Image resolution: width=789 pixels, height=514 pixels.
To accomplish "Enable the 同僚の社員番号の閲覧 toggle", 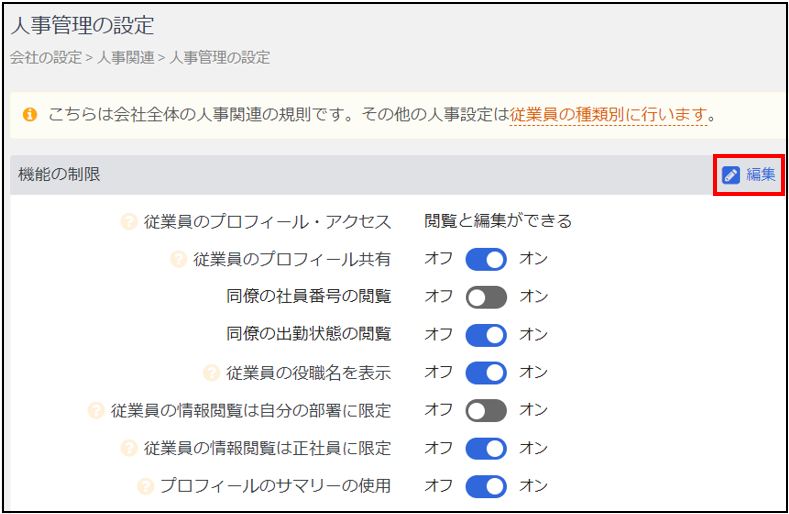I will coord(486,297).
